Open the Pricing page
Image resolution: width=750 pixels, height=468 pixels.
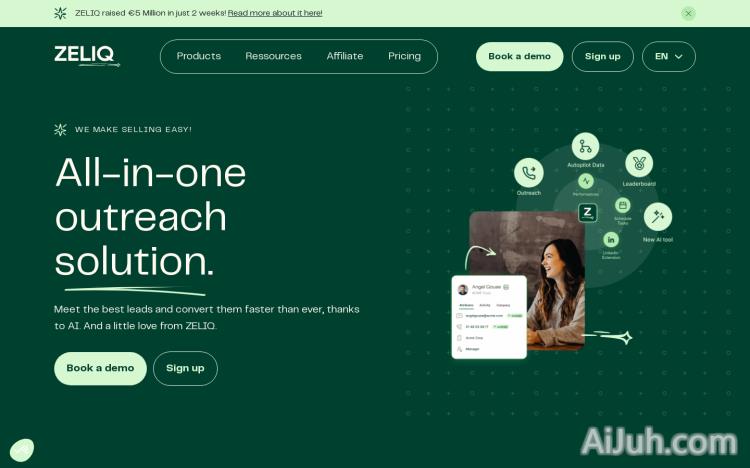[x=405, y=56]
